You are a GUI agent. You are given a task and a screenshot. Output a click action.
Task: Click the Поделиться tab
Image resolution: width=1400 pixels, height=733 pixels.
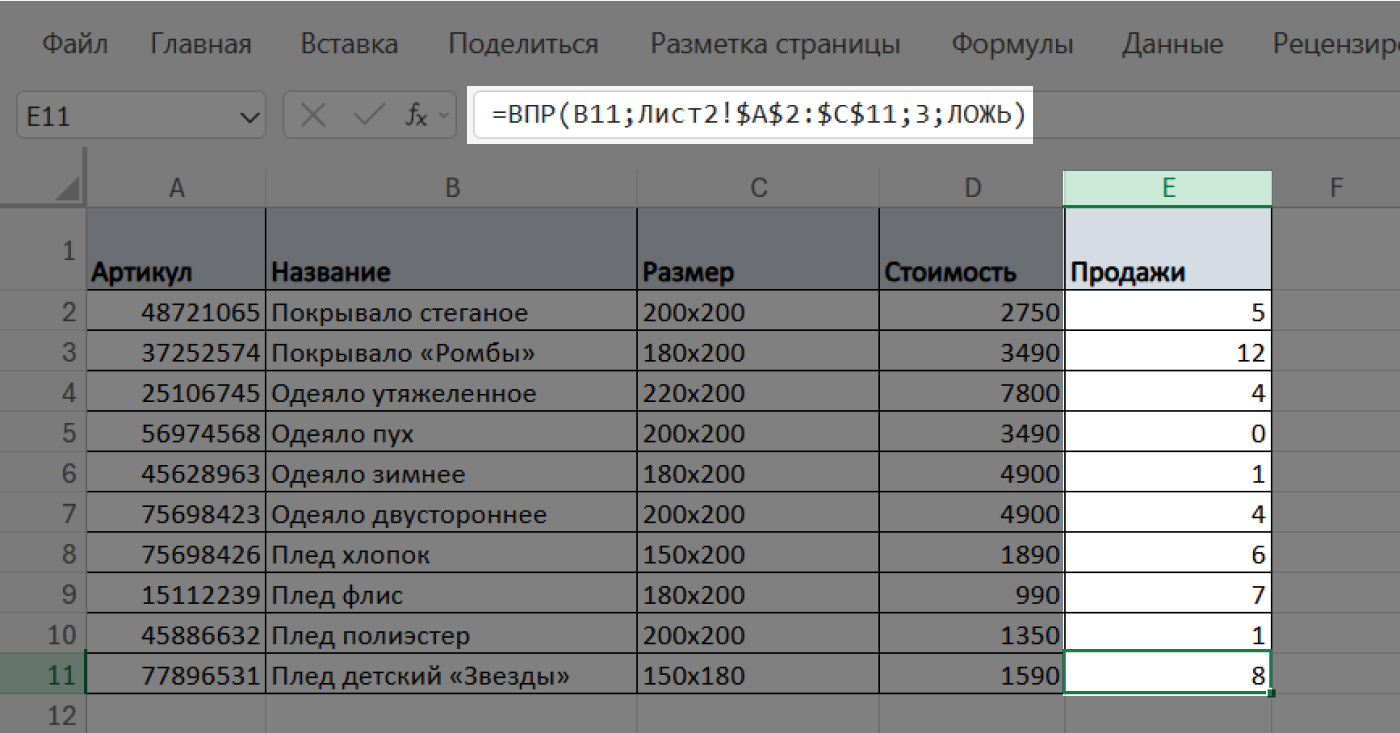(x=523, y=43)
